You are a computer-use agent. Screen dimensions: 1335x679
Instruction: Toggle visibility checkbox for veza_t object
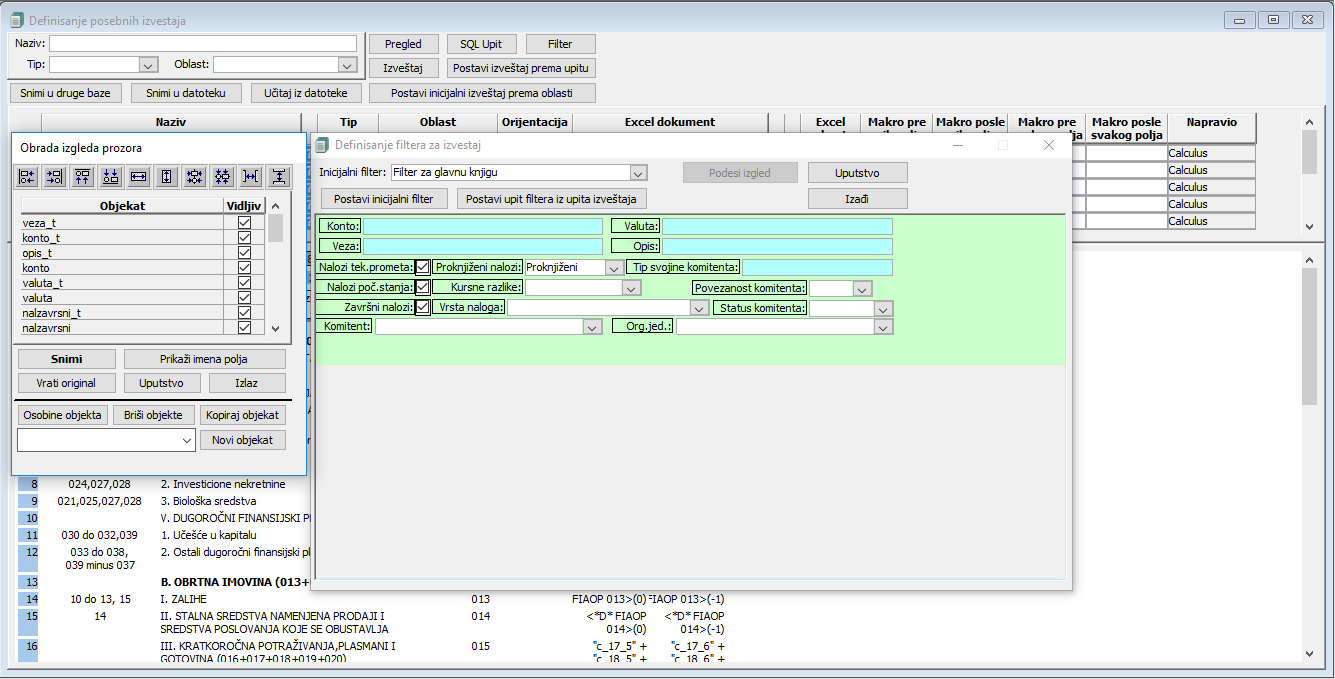pos(244,223)
